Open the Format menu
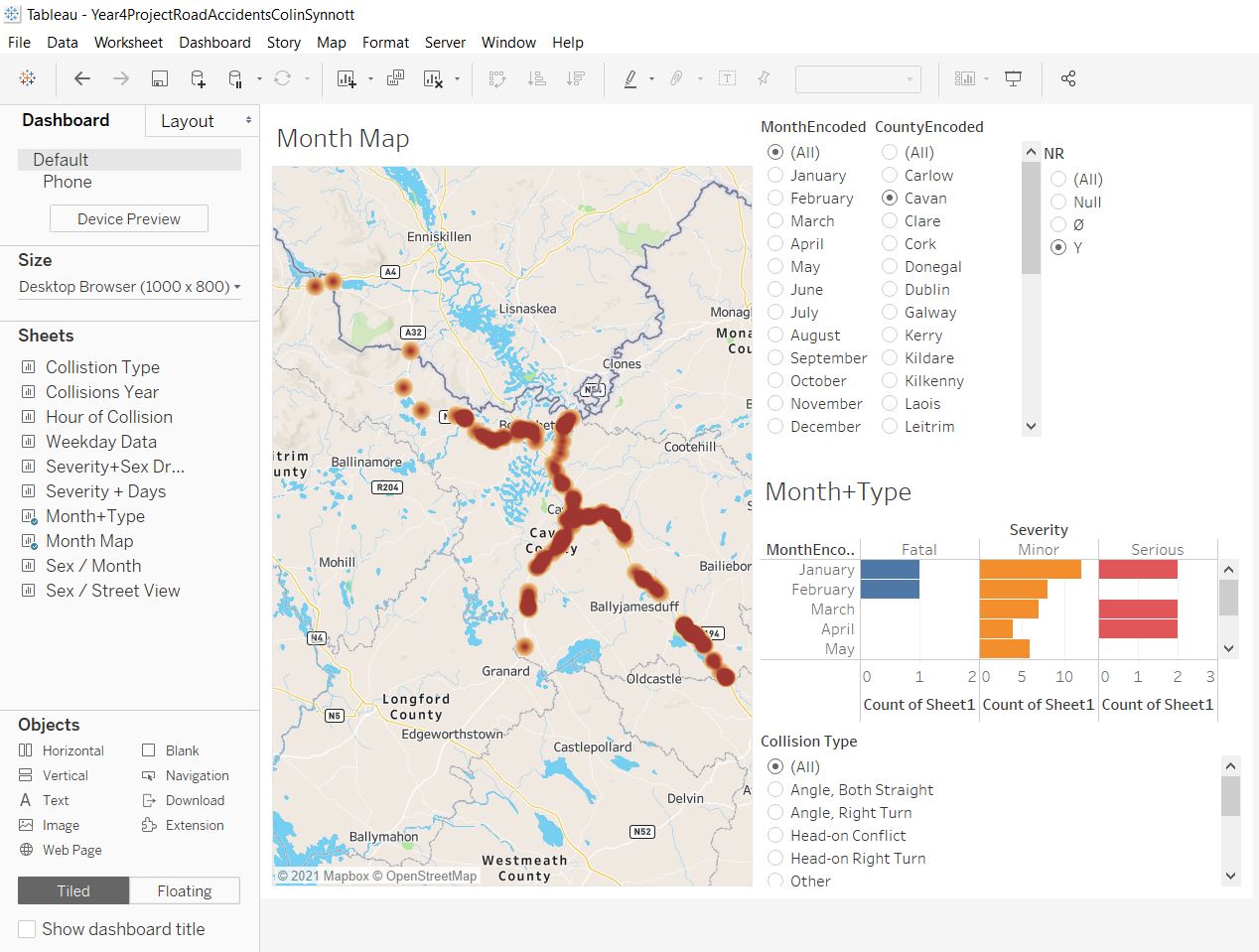1259x952 pixels. point(385,43)
